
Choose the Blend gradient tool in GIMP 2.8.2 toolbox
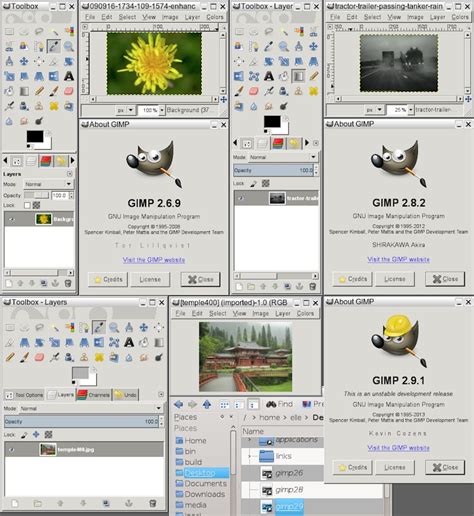click(299, 76)
